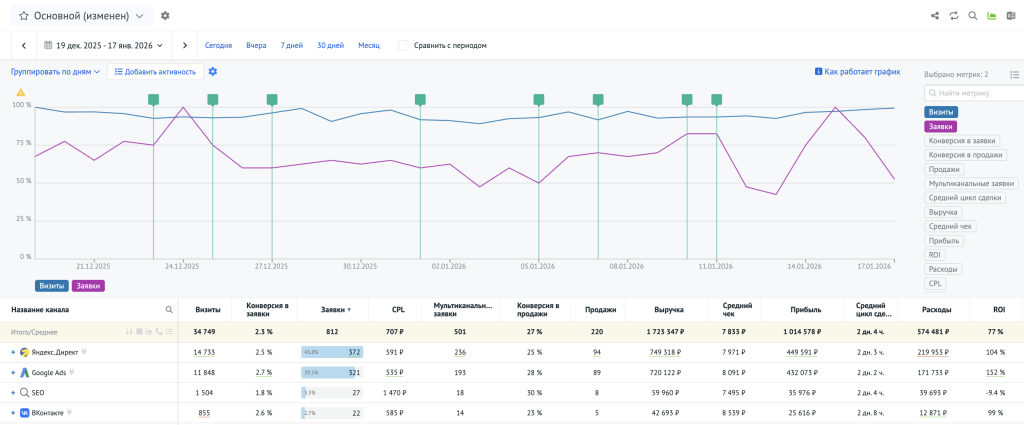Open blue chart settings gear icon
The width and height of the screenshot is (1024, 425).
pyautogui.click(x=213, y=72)
